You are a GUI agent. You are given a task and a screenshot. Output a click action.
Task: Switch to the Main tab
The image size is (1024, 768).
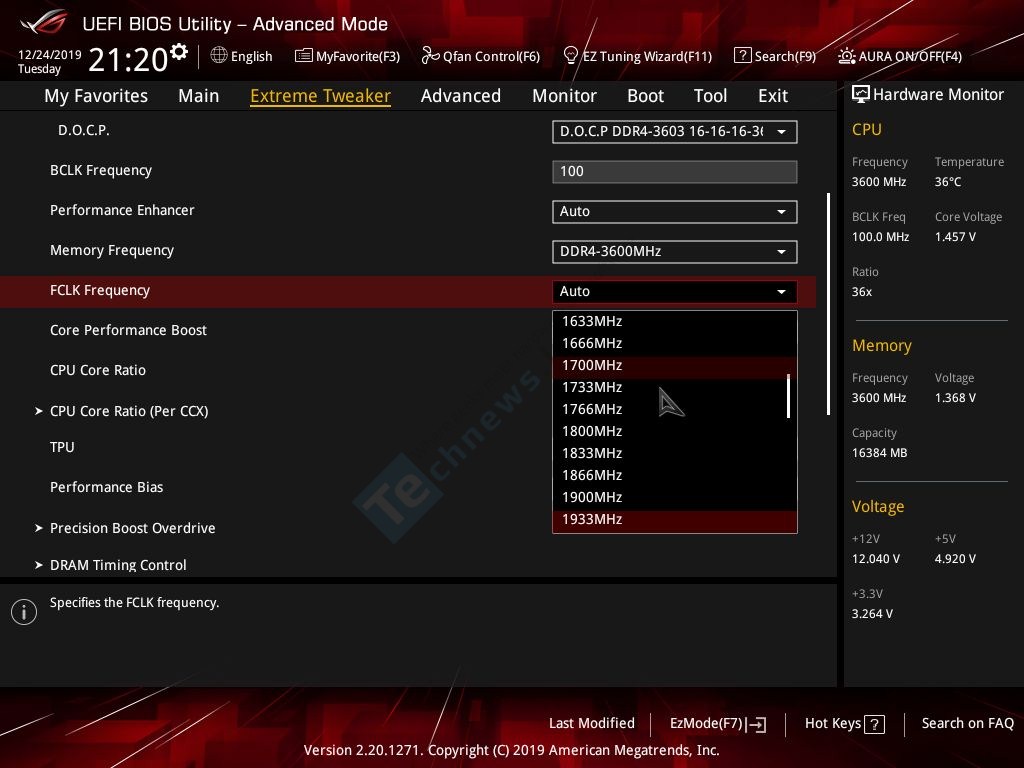(199, 96)
